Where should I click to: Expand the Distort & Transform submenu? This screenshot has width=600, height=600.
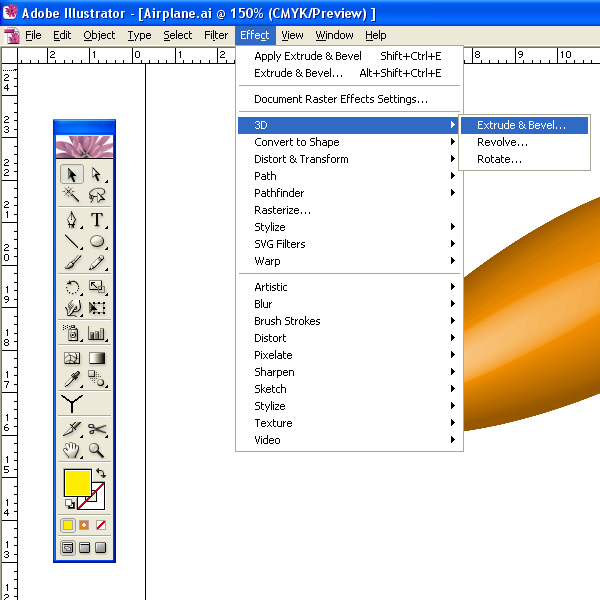tap(349, 159)
